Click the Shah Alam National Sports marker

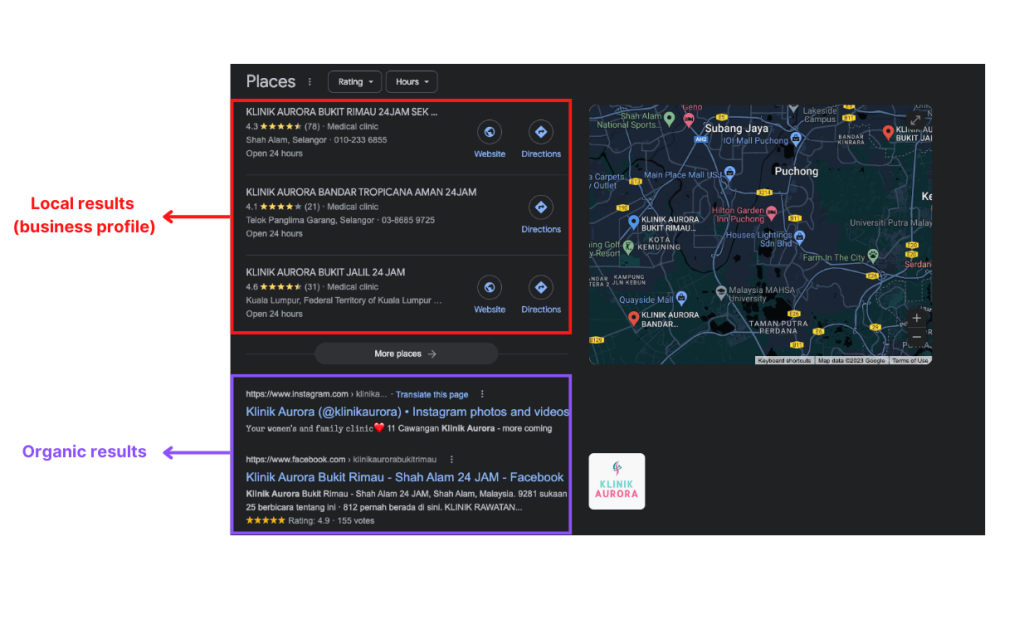(x=669, y=118)
